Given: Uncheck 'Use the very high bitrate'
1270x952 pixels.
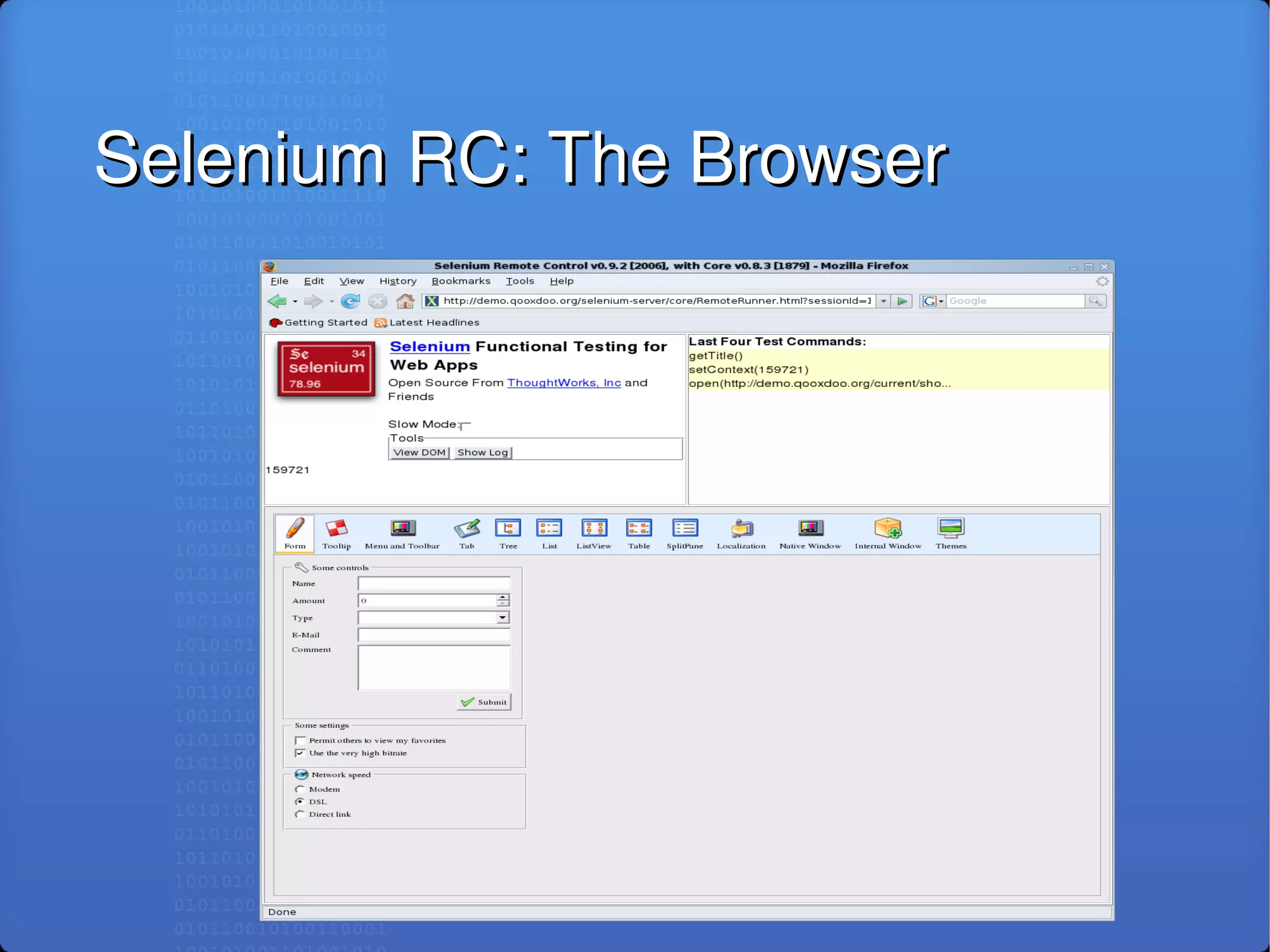Looking at the screenshot, I should 301,753.
